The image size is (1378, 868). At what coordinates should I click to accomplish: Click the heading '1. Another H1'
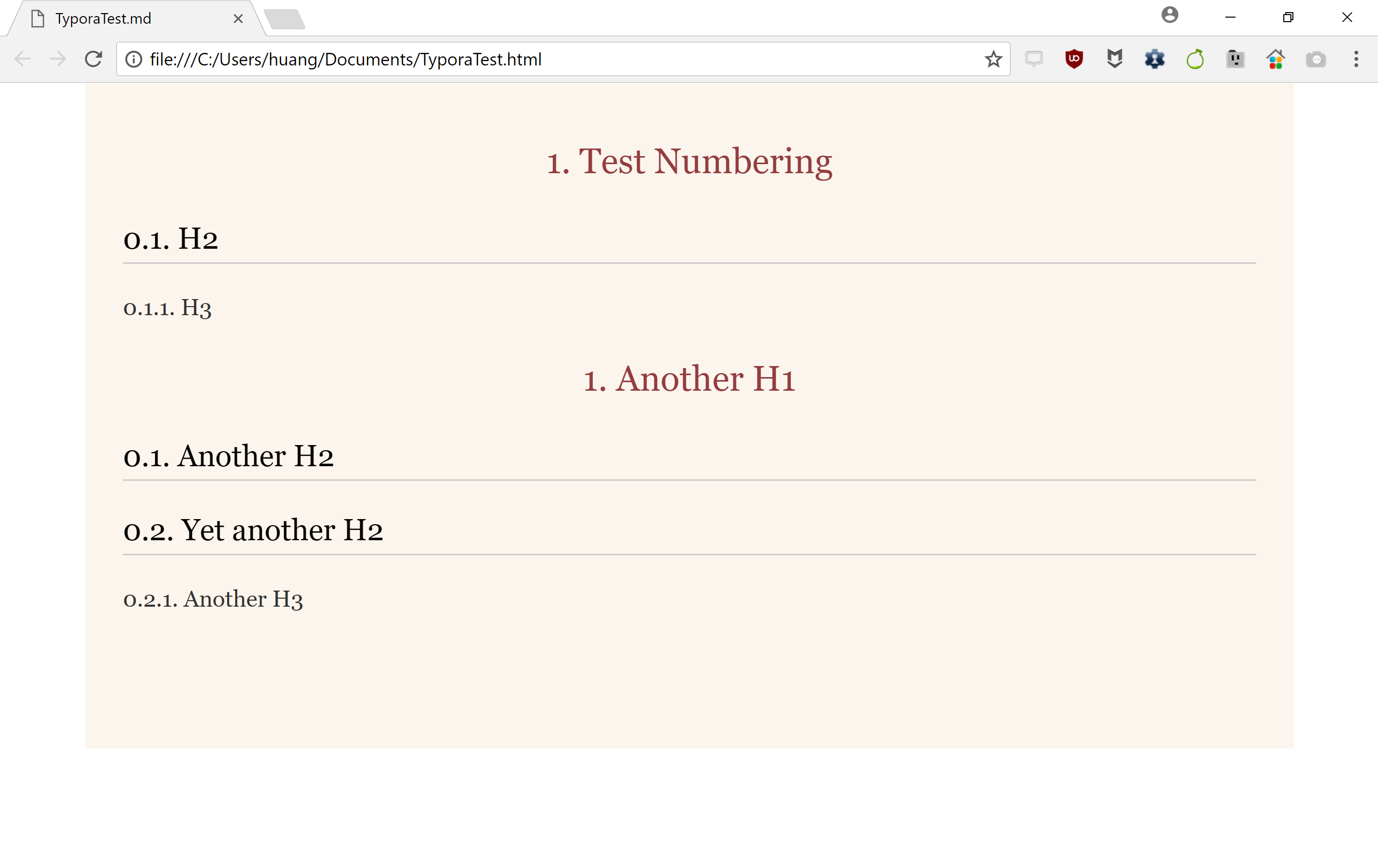(688, 378)
